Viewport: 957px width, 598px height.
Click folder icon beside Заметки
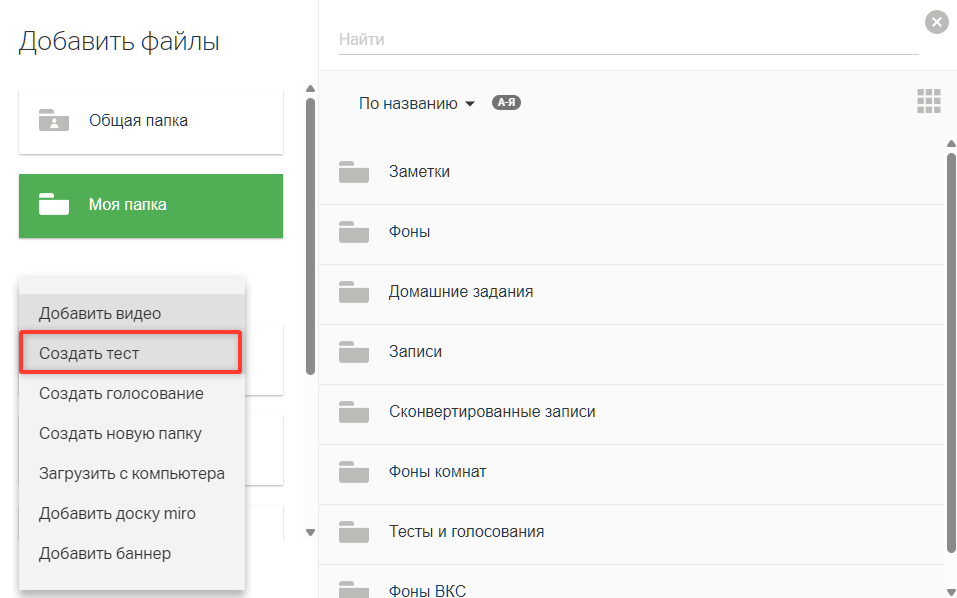point(354,172)
